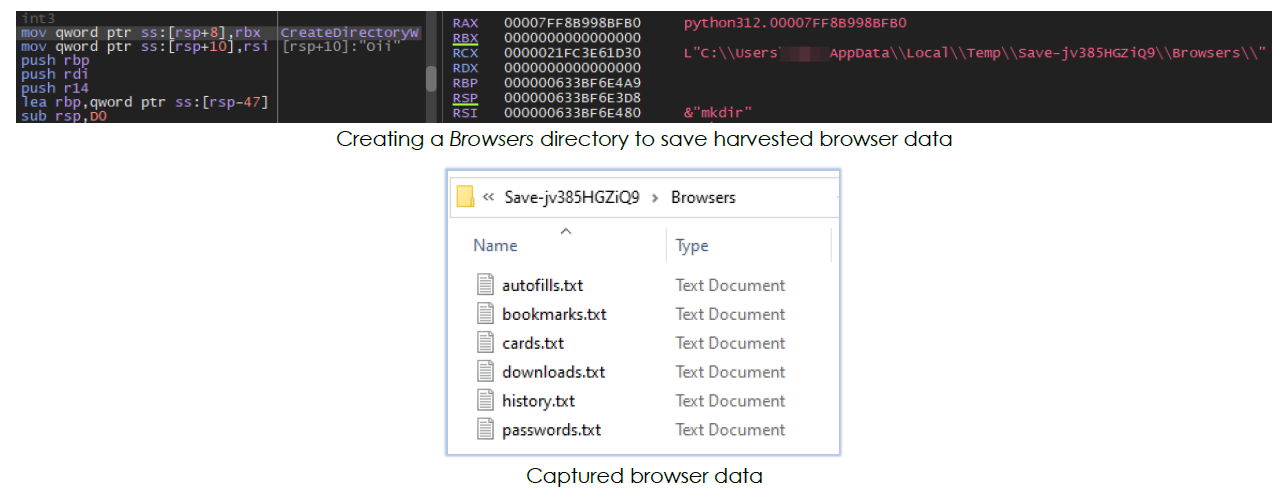Select the mov [rsp+10],rsi instruction line
The width and height of the screenshot is (1276, 493).
(145, 47)
